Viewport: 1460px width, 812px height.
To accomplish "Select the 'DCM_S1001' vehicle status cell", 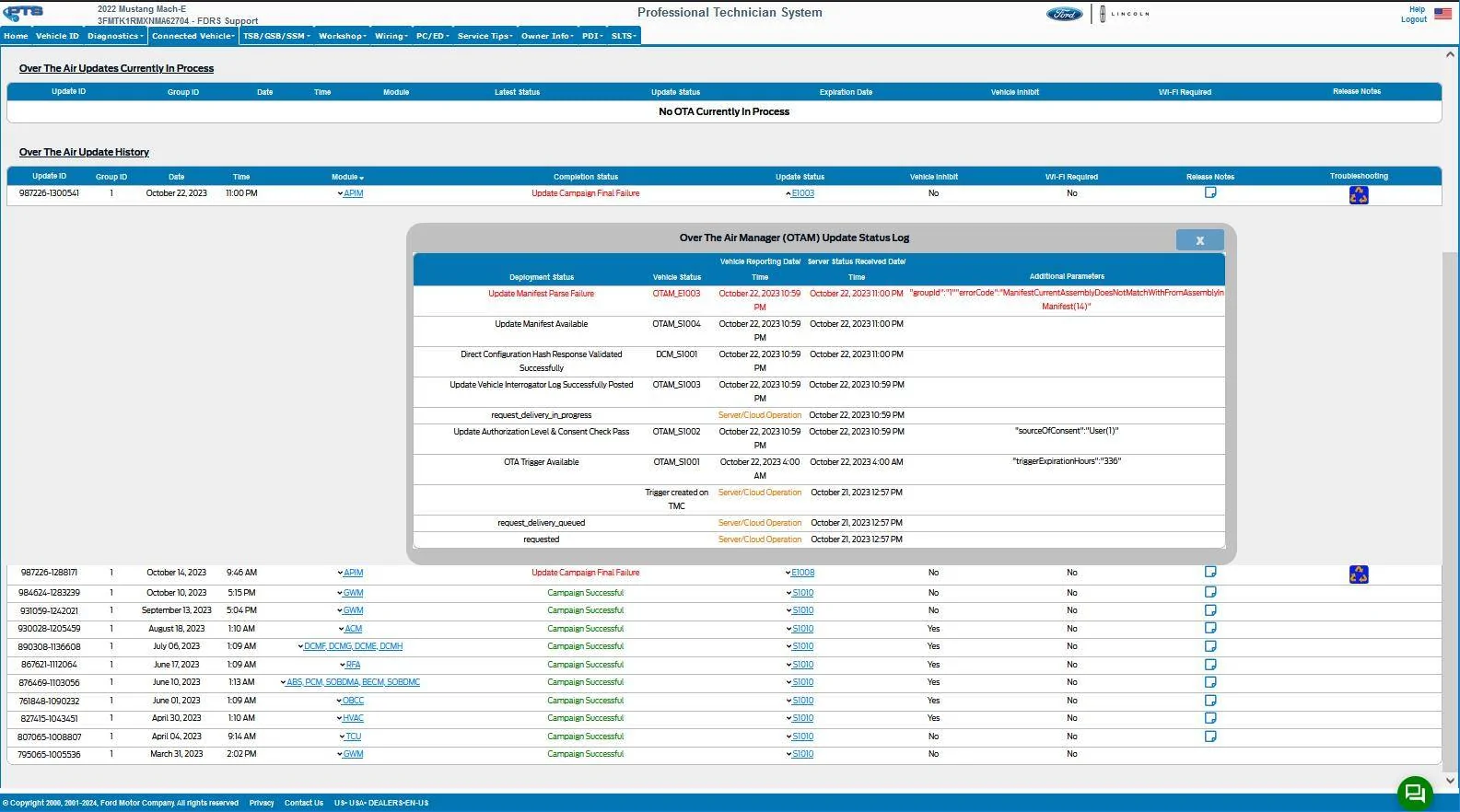I will (676, 354).
